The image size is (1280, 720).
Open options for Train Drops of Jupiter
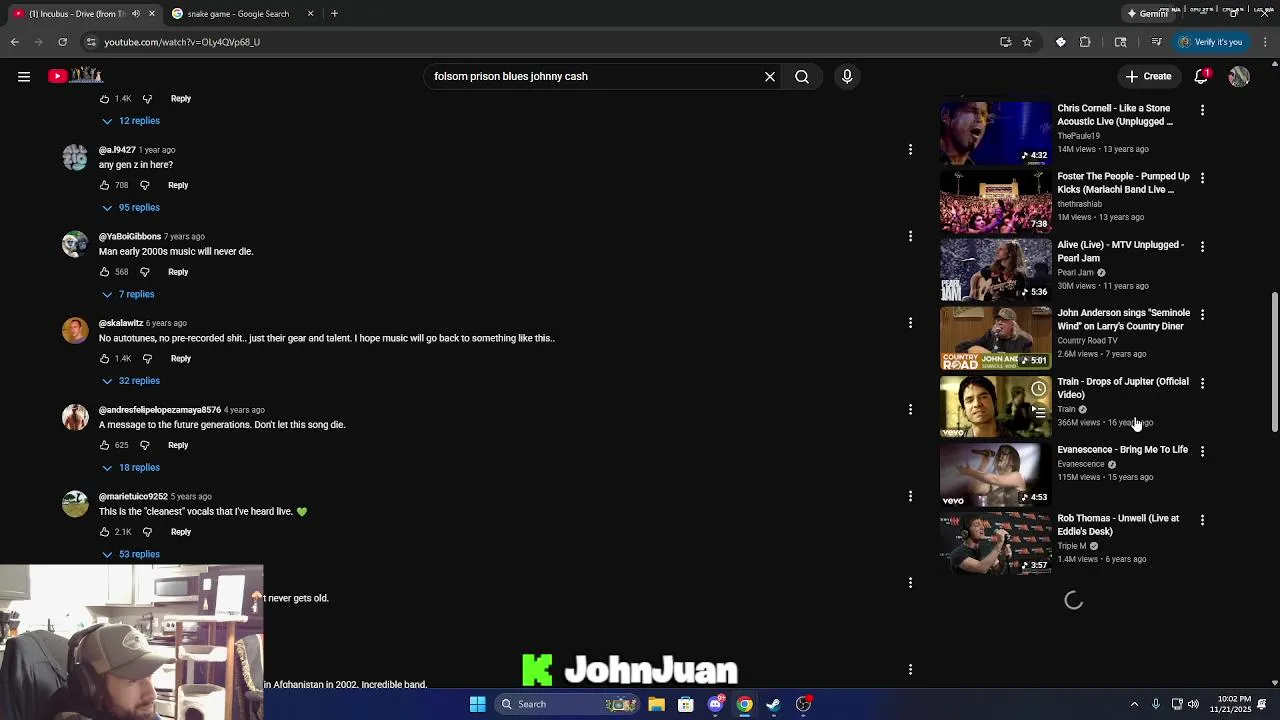click(1202, 383)
